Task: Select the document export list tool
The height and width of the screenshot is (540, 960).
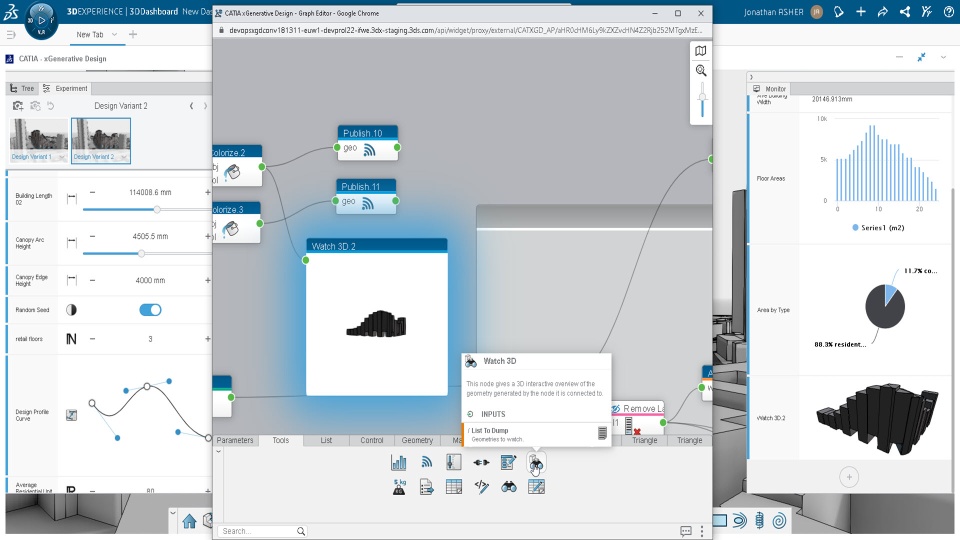Action: 427,487
